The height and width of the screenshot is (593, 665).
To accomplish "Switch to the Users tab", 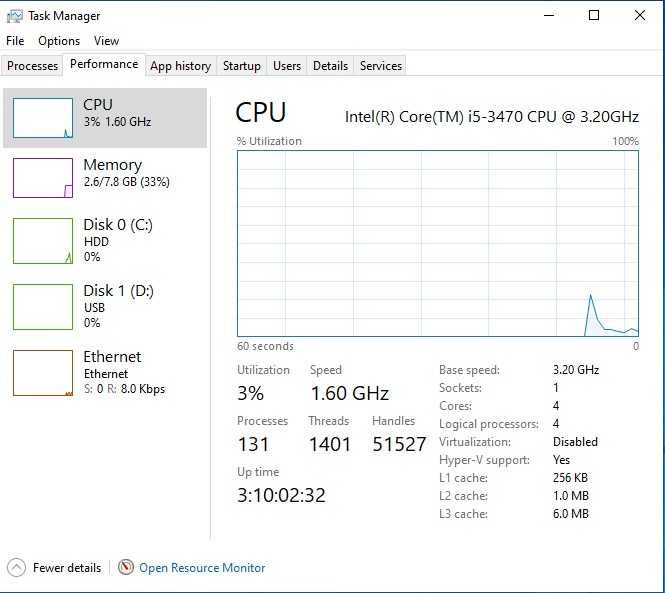I will (x=287, y=66).
